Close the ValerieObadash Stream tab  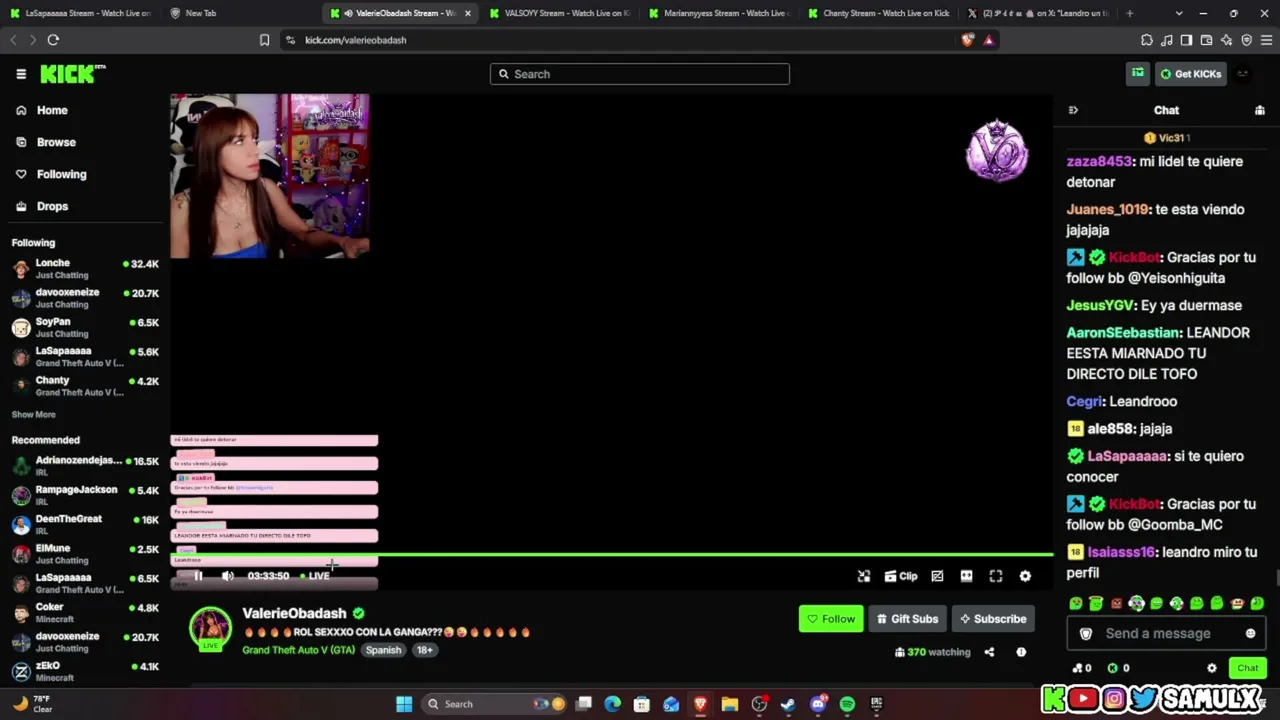(467, 13)
